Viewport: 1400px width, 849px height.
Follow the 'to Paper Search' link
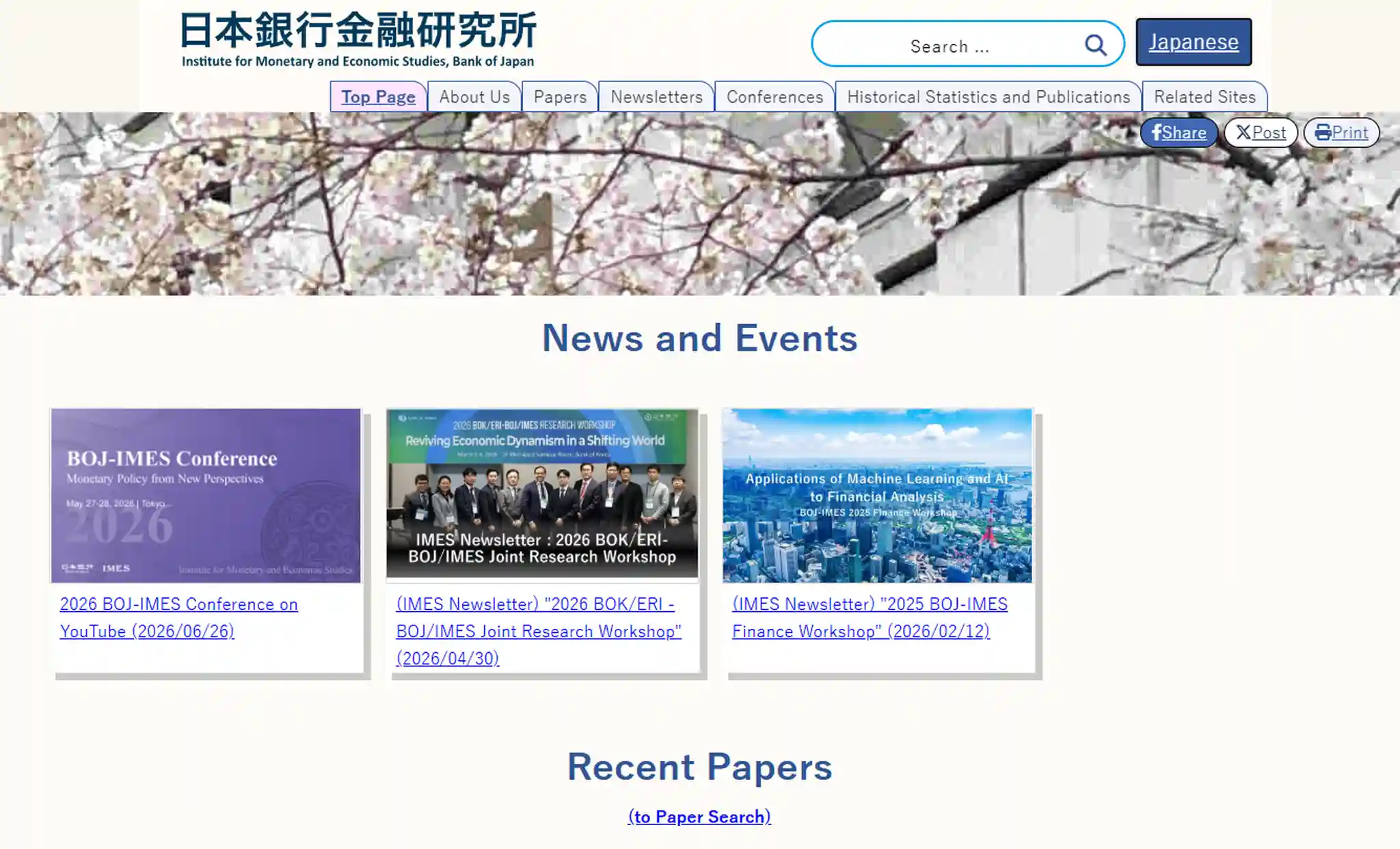point(699,816)
